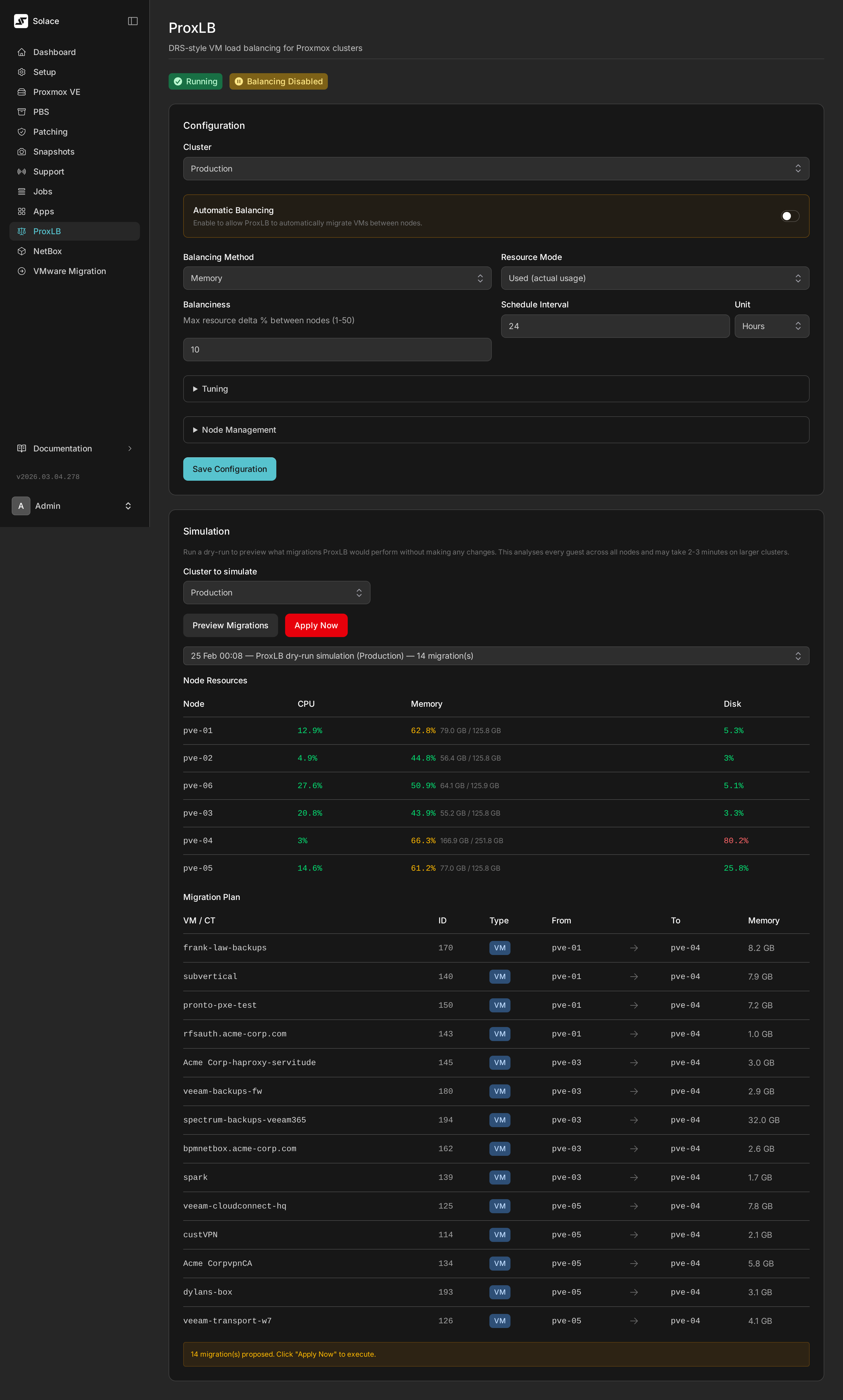Go to the Jobs page
The height and width of the screenshot is (1400, 843).
click(43, 191)
